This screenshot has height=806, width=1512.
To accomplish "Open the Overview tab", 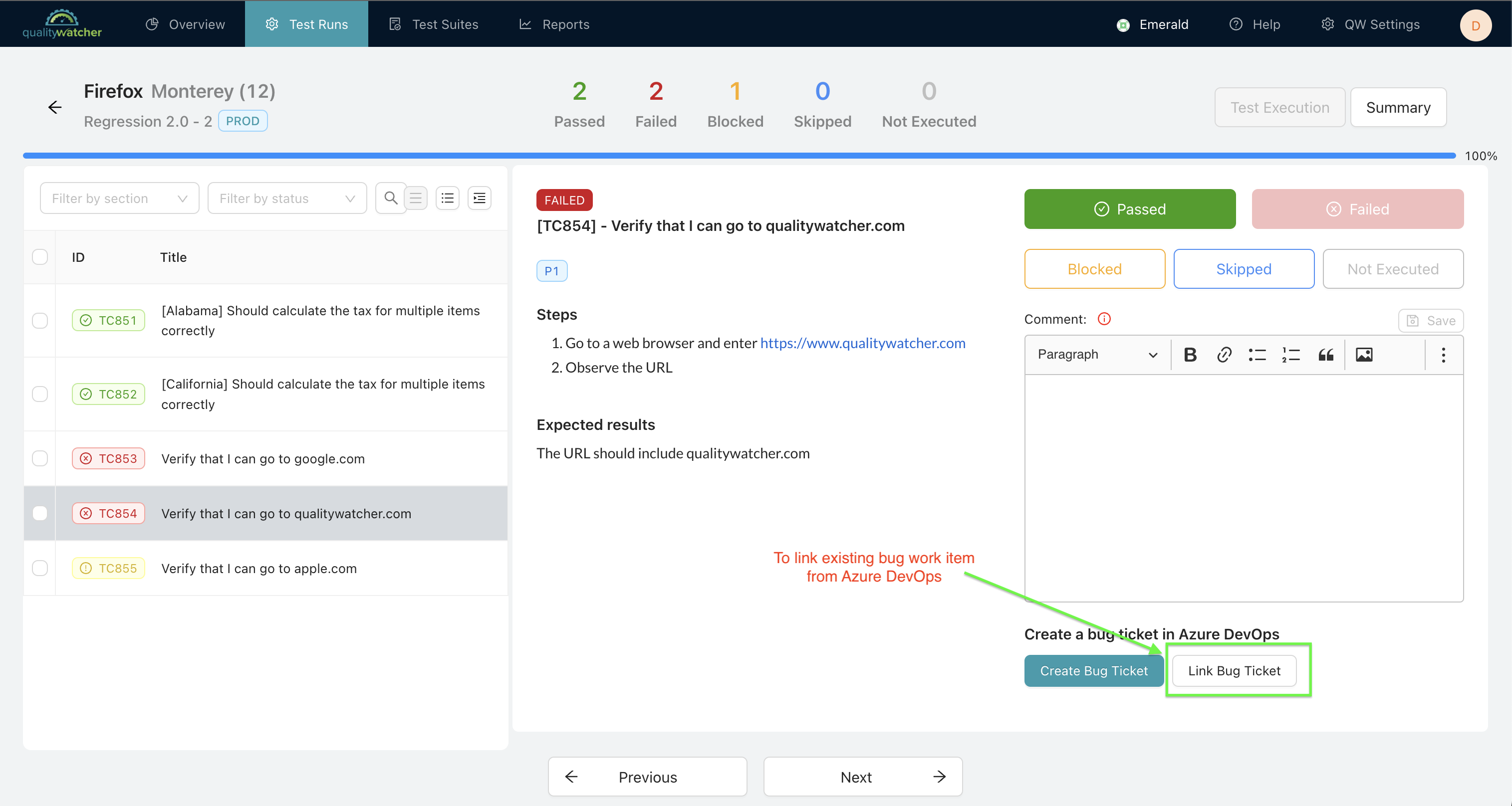I will pyautogui.click(x=186, y=24).
